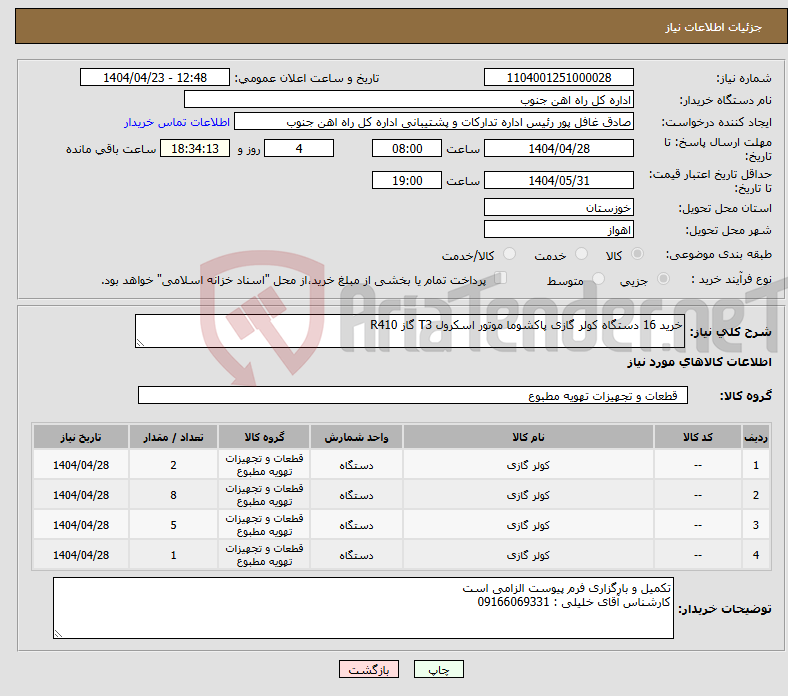Click unit دستگاه in row 3
The height and width of the screenshot is (696, 788).
pos(356,525)
